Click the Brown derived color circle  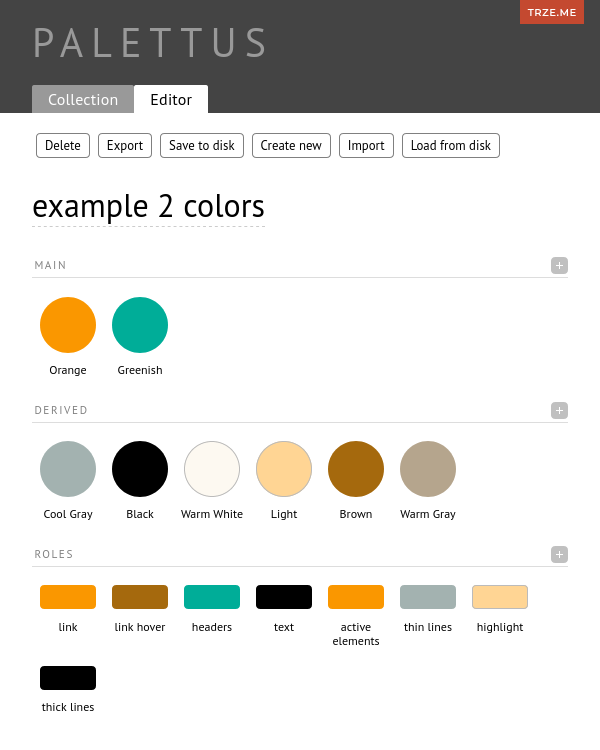pyautogui.click(x=356, y=469)
